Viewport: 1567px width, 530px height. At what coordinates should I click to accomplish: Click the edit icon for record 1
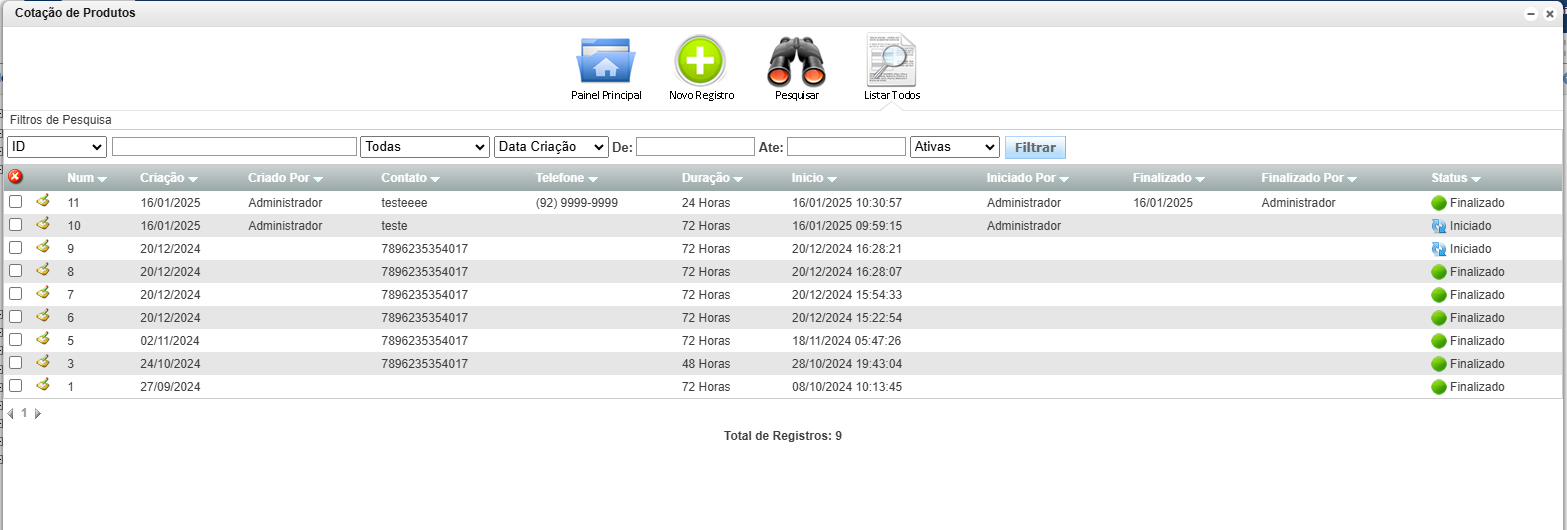point(43,385)
